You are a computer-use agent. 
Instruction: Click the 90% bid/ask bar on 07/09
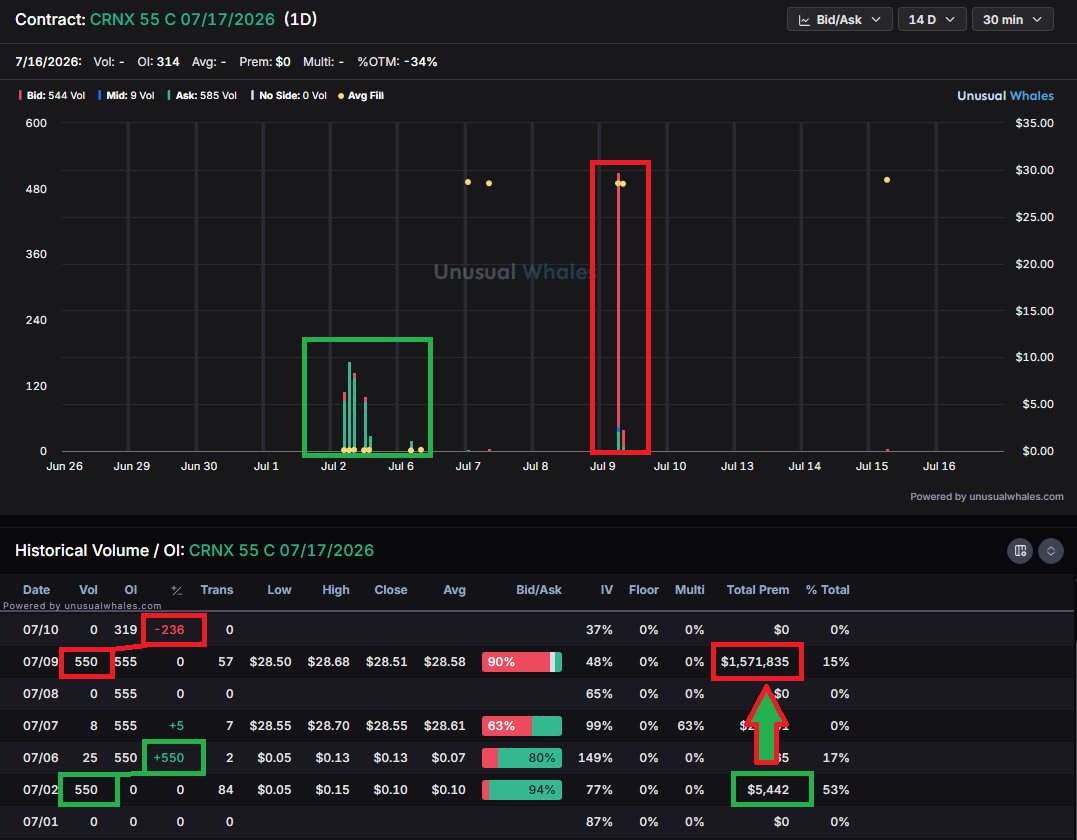pyautogui.click(x=522, y=662)
